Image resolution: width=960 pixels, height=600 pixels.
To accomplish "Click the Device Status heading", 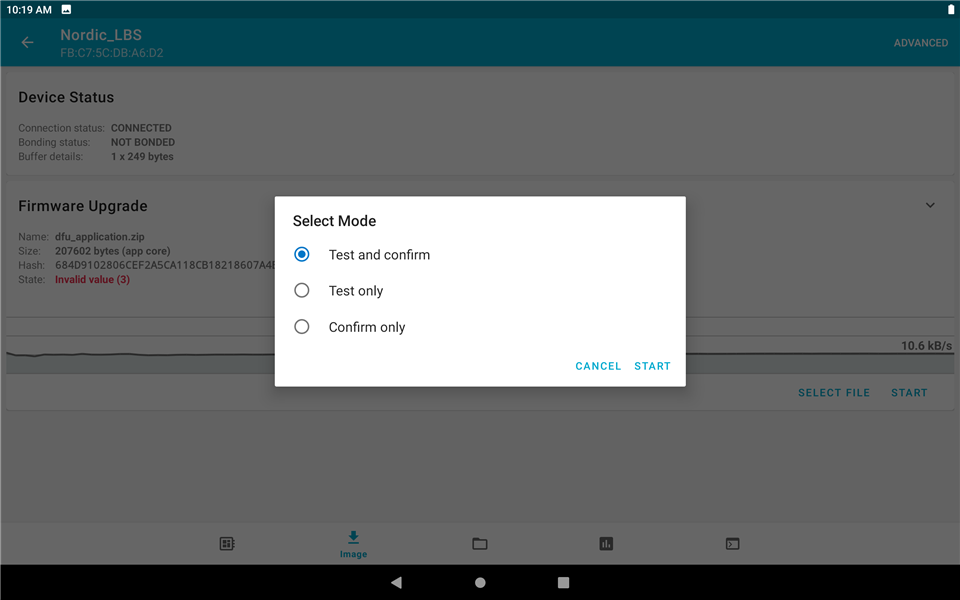I will coord(66,97).
